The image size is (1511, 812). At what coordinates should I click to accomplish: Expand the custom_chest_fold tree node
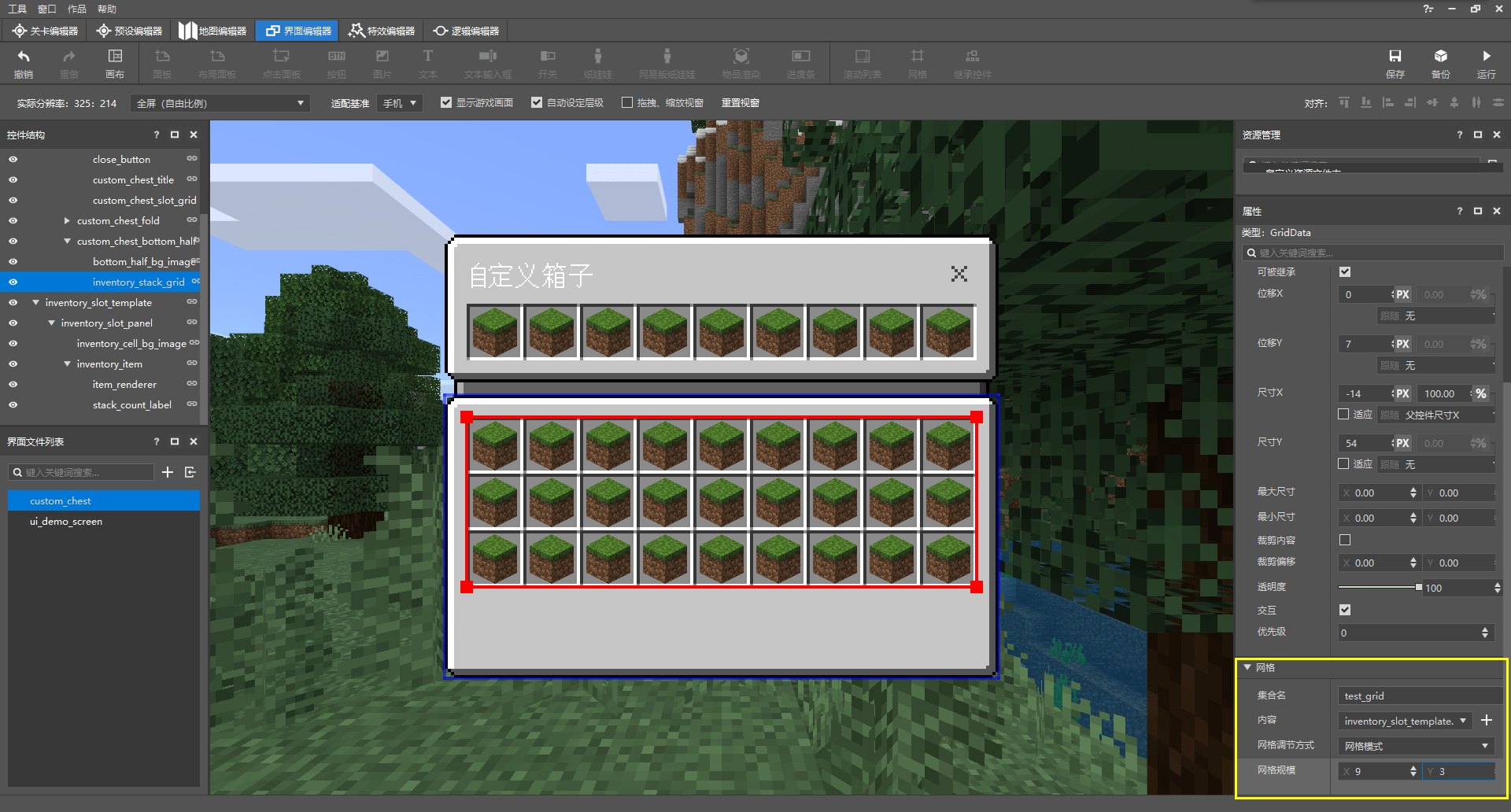coord(67,220)
